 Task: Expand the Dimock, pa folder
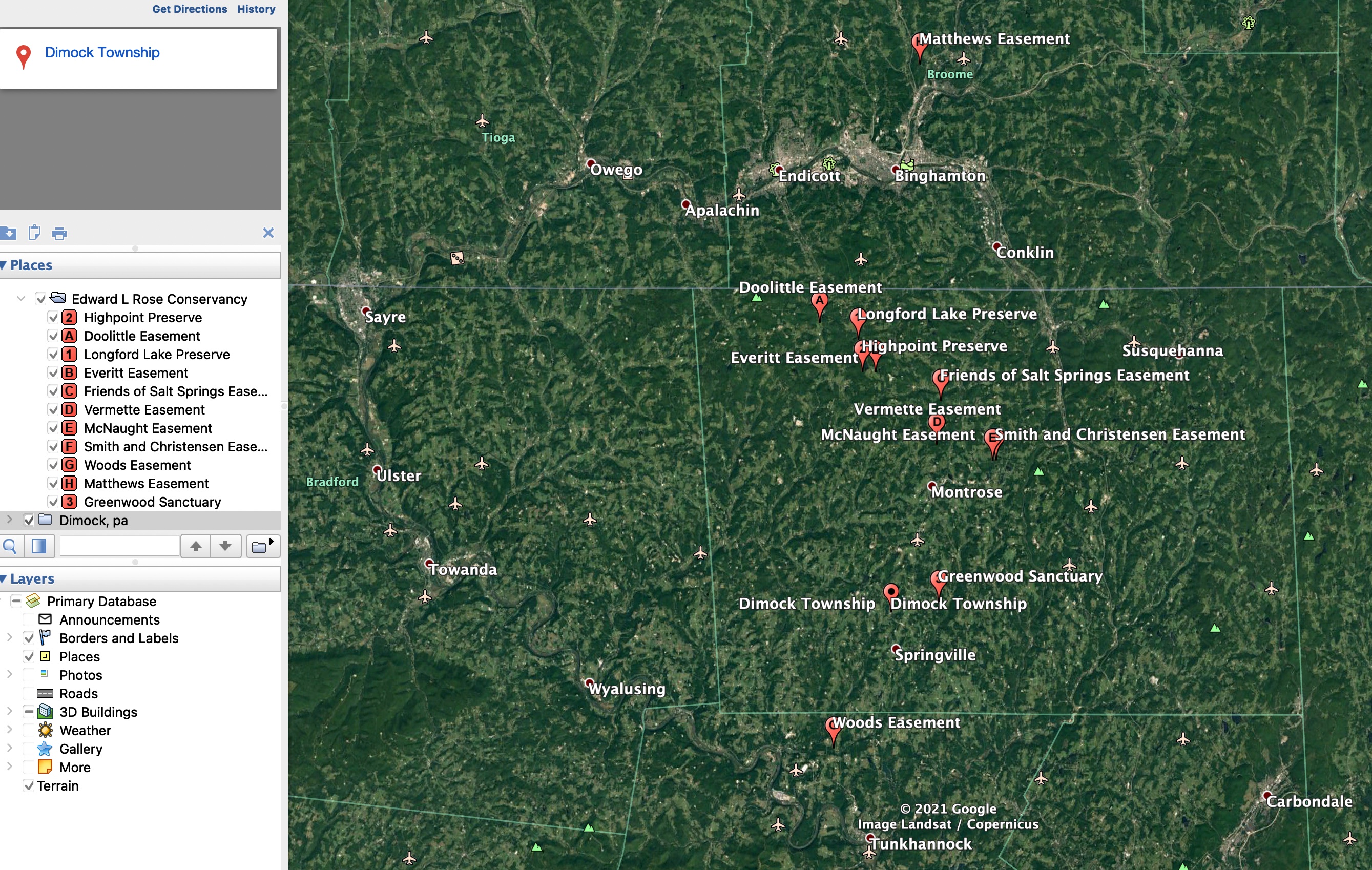tap(10, 520)
